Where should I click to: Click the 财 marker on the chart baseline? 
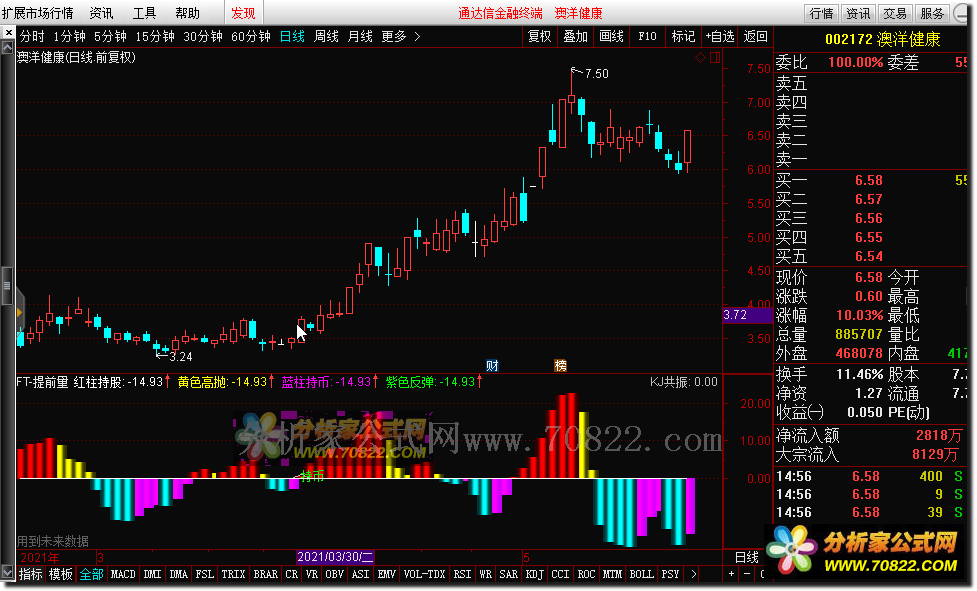click(492, 366)
